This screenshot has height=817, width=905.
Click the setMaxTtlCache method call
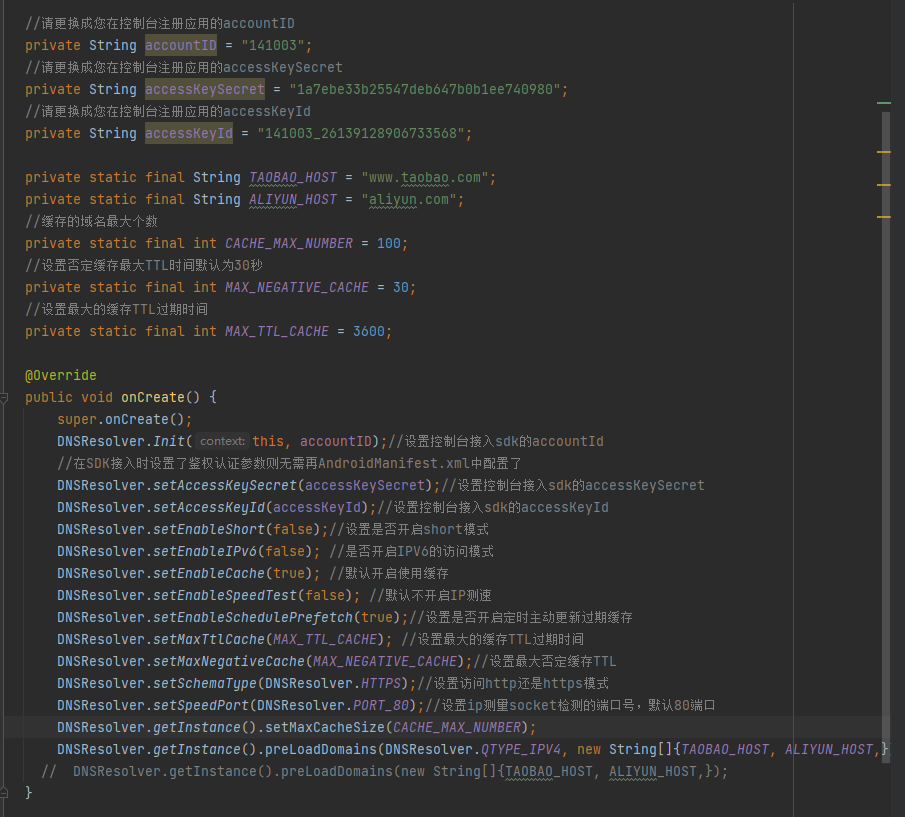coord(209,639)
